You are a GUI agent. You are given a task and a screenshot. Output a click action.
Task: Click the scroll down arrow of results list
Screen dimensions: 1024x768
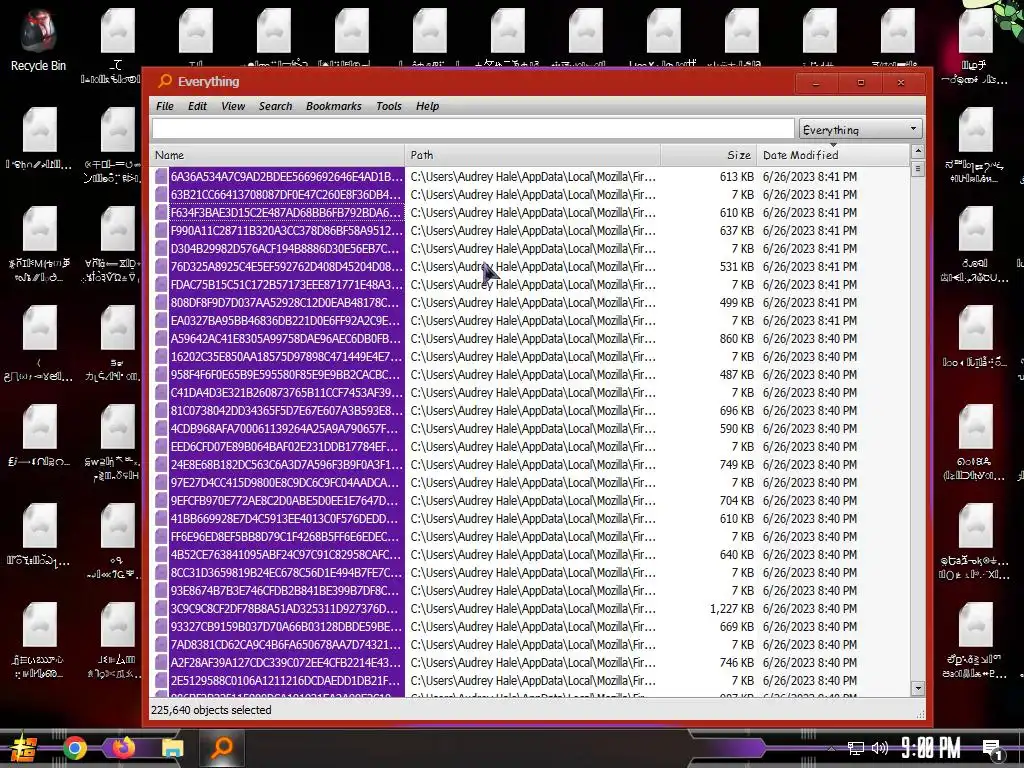pos(918,688)
